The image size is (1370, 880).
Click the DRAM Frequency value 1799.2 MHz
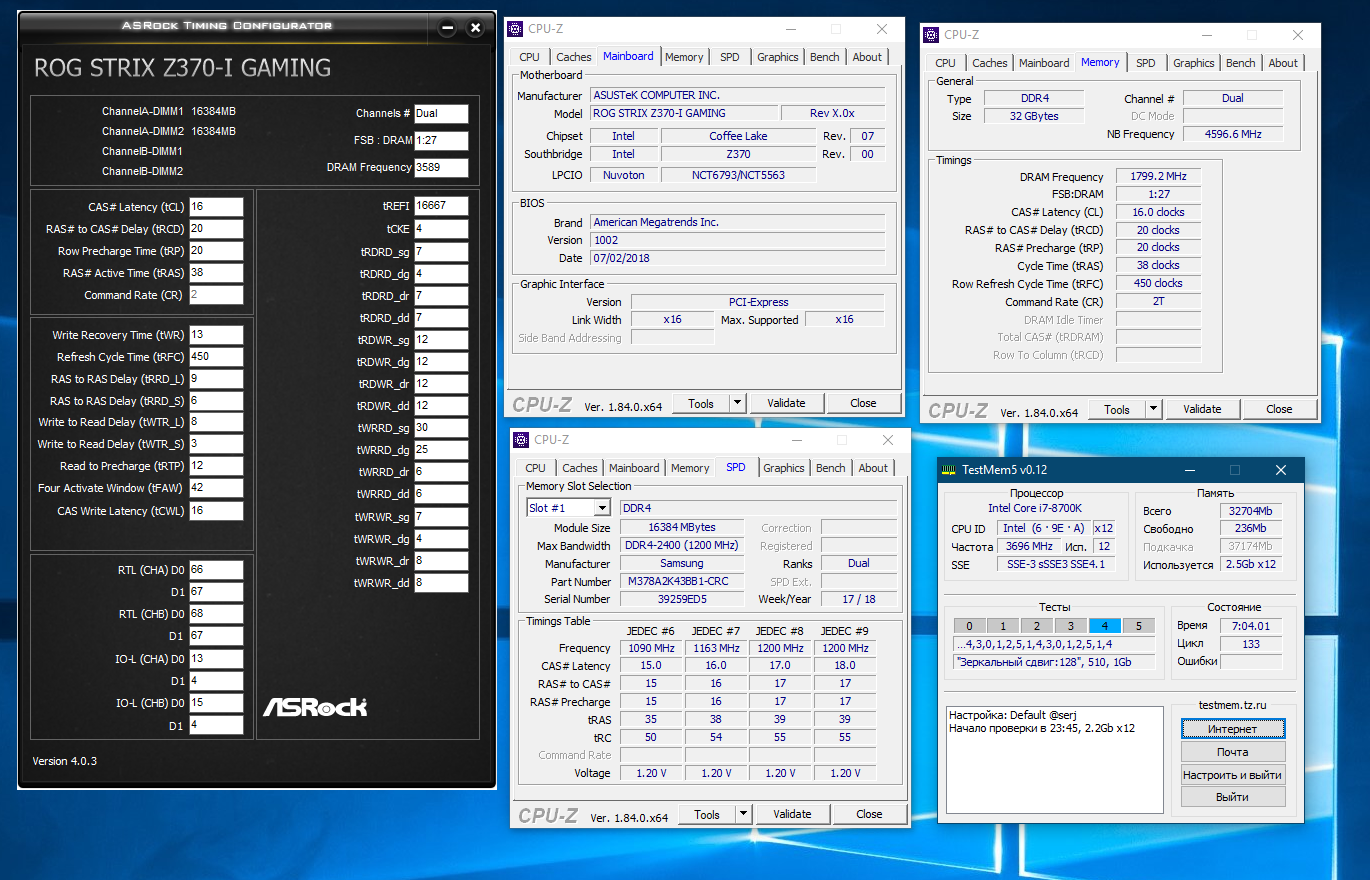click(1158, 177)
